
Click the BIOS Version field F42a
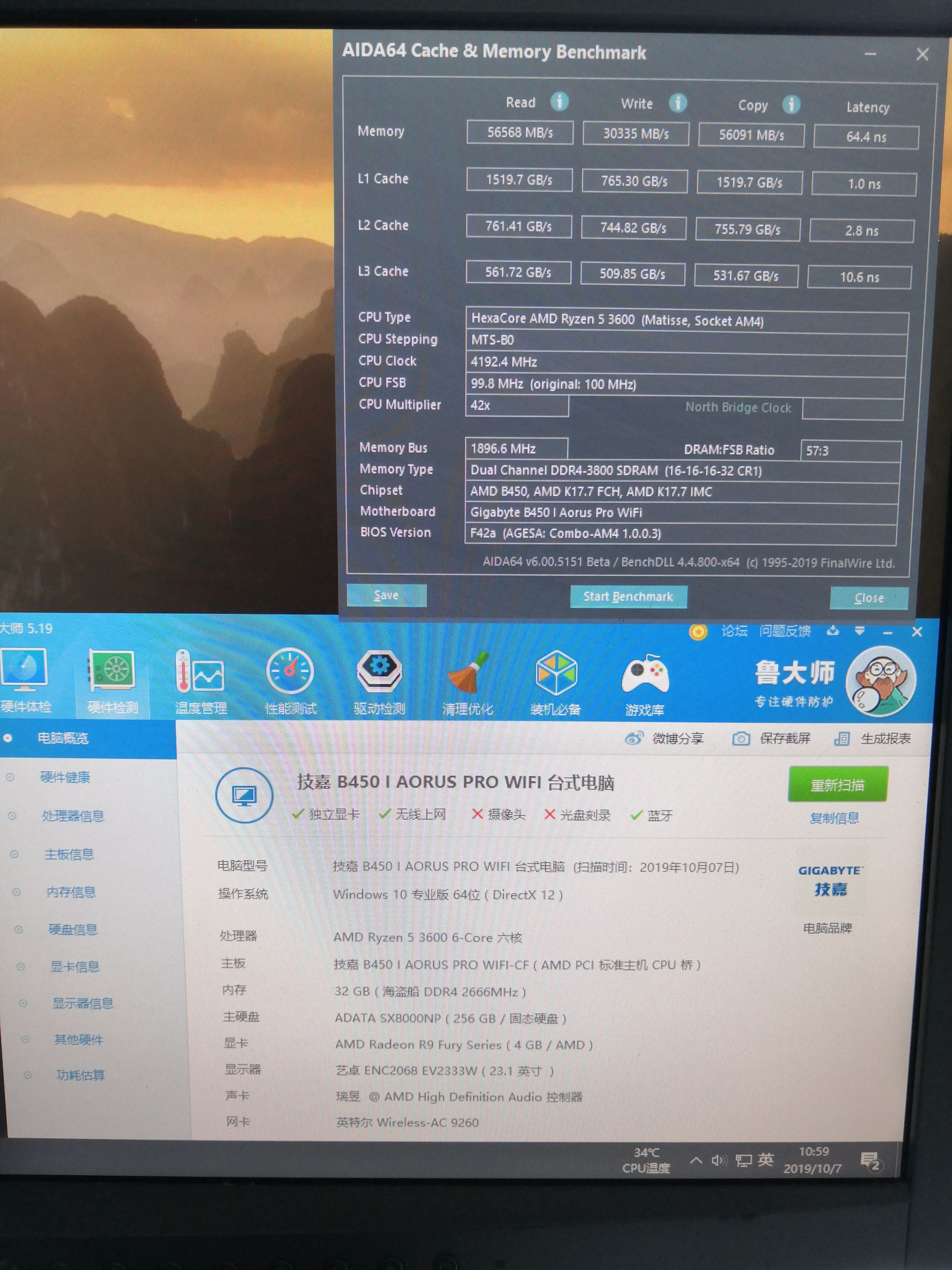tap(680, 534)
